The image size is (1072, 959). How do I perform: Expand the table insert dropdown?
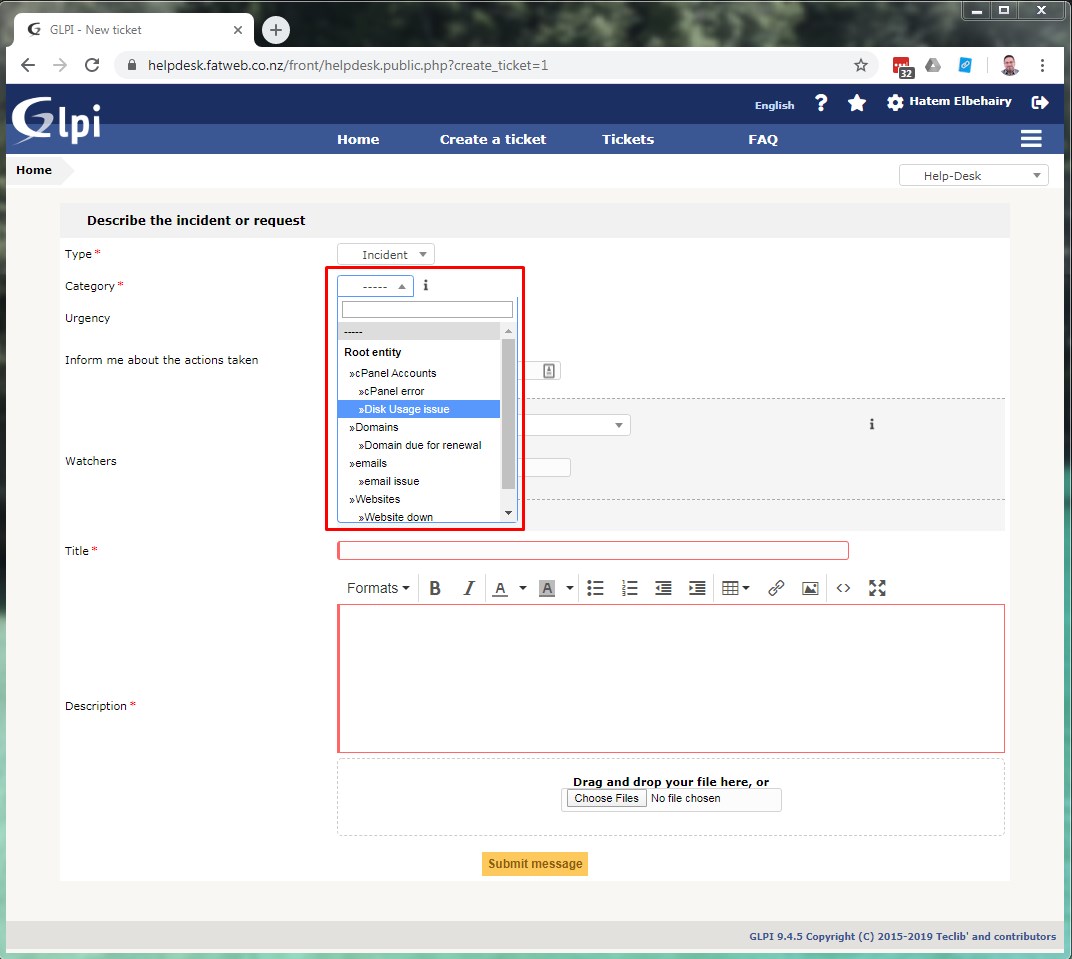[x=736, y=588]
